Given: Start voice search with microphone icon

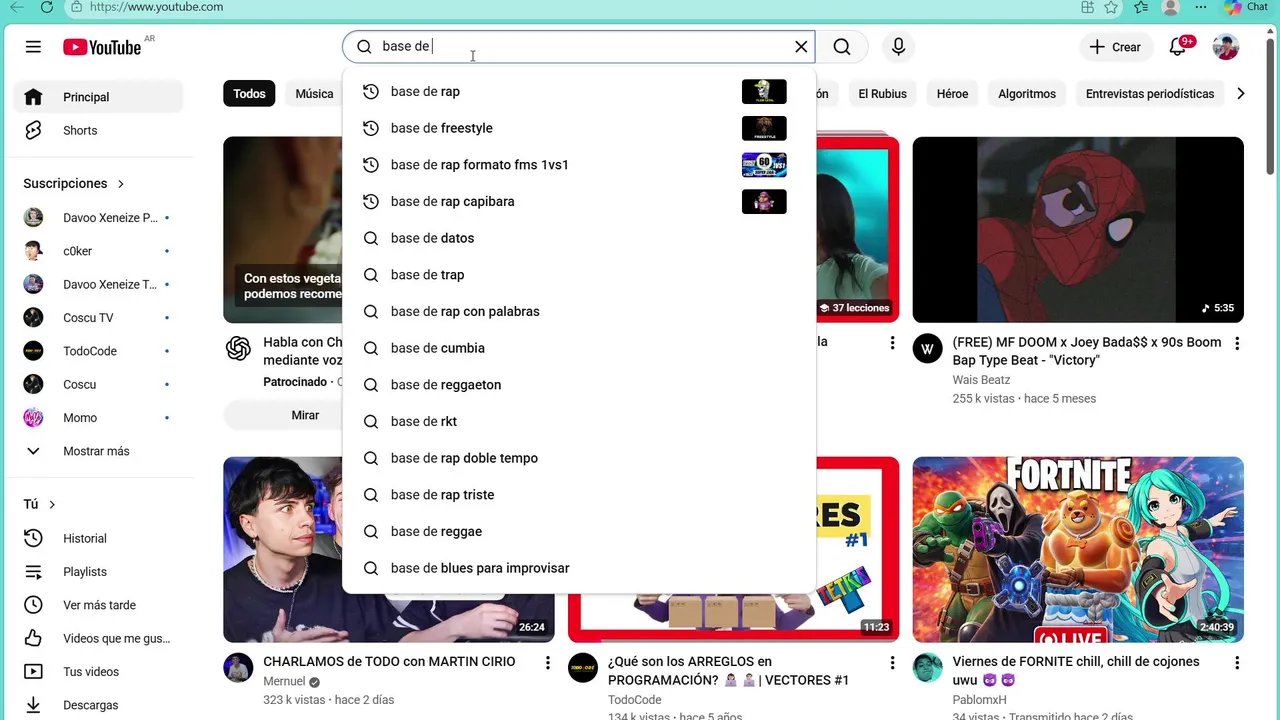Looking at the screenshot, I should 898,47.
